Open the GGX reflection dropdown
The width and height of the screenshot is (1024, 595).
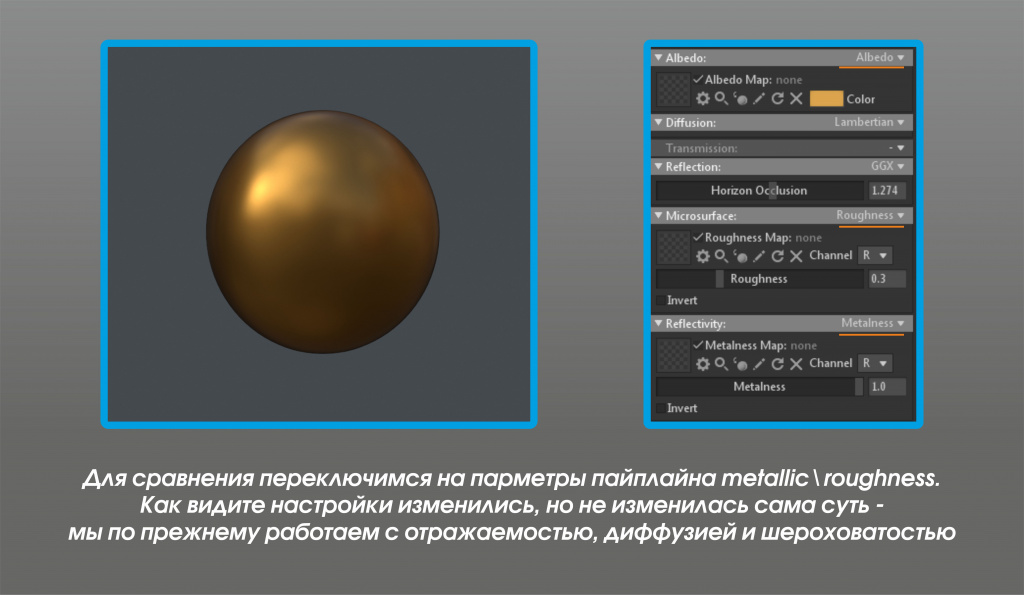coord(888,167)
